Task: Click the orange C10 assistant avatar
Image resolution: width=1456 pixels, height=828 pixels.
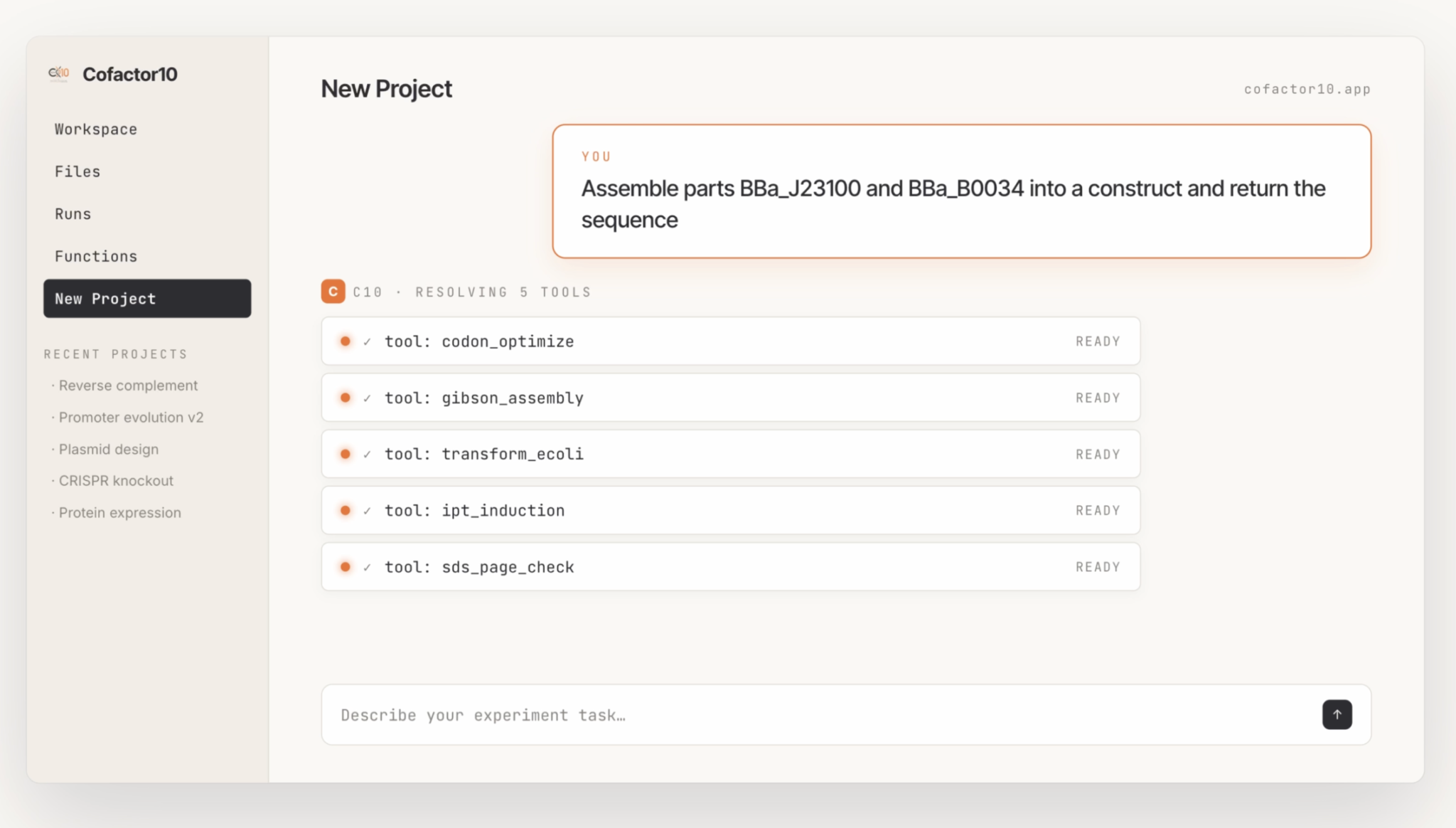Action: pyautogui.click(x=333, y=292)
